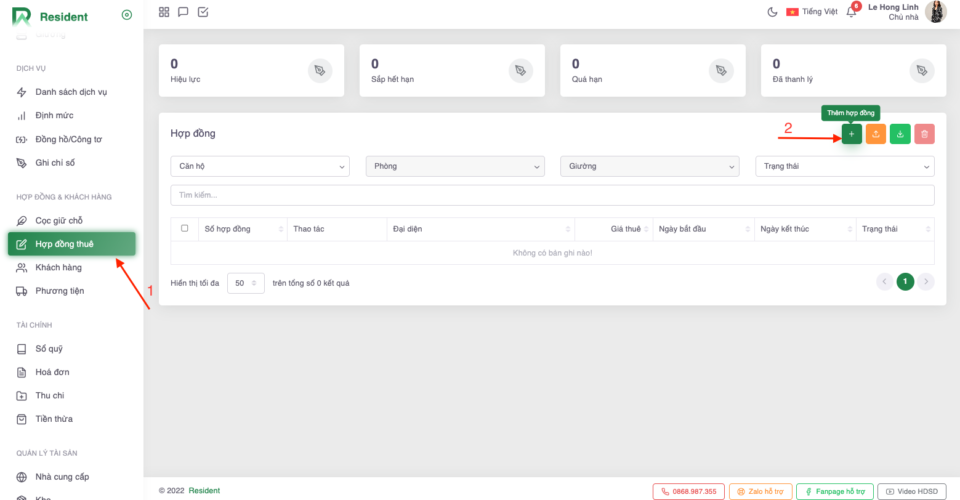The height and width of the screenshot is (500, 960).
Task: Open the Phòng dropdown filter
Action: pyautogui.click(x=455, y=166)
